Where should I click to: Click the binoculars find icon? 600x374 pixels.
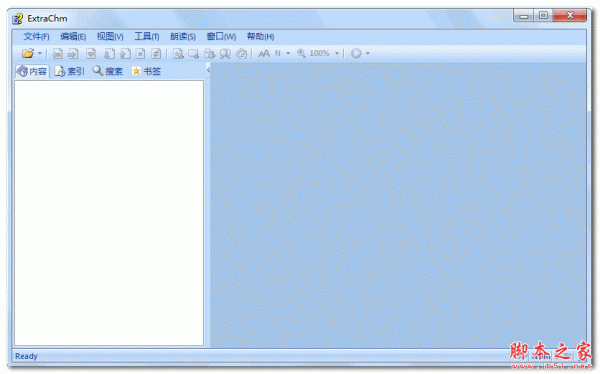coord(225,54)
